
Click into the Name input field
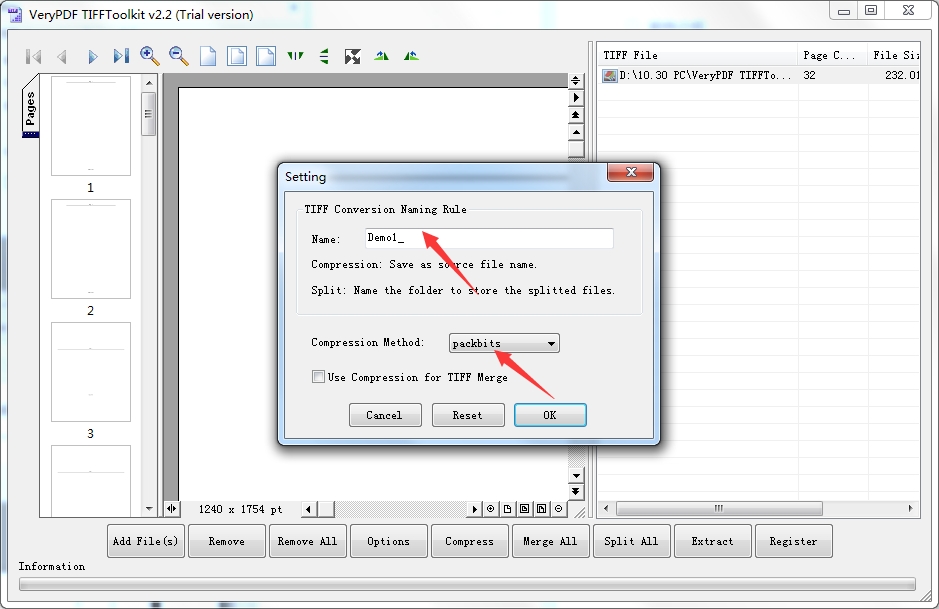(489, 238)
